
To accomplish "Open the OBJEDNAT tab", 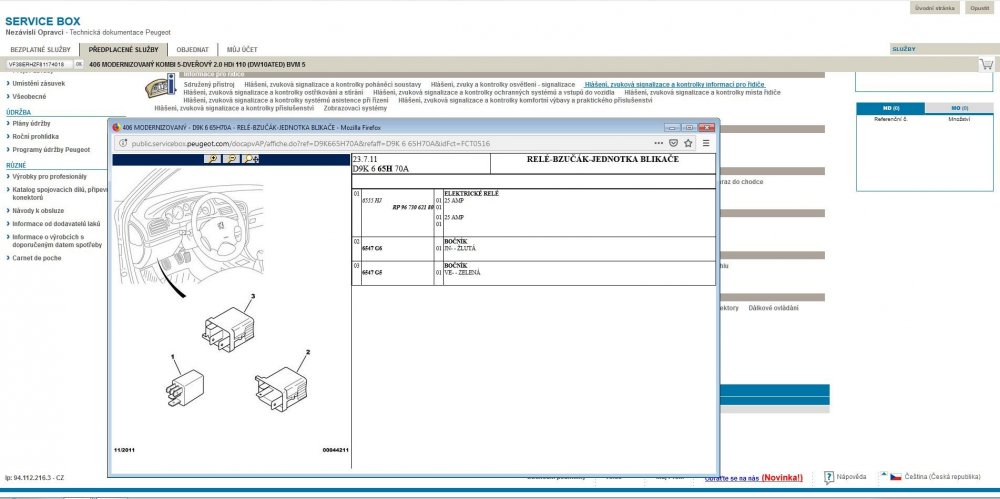I will point(193,49).
